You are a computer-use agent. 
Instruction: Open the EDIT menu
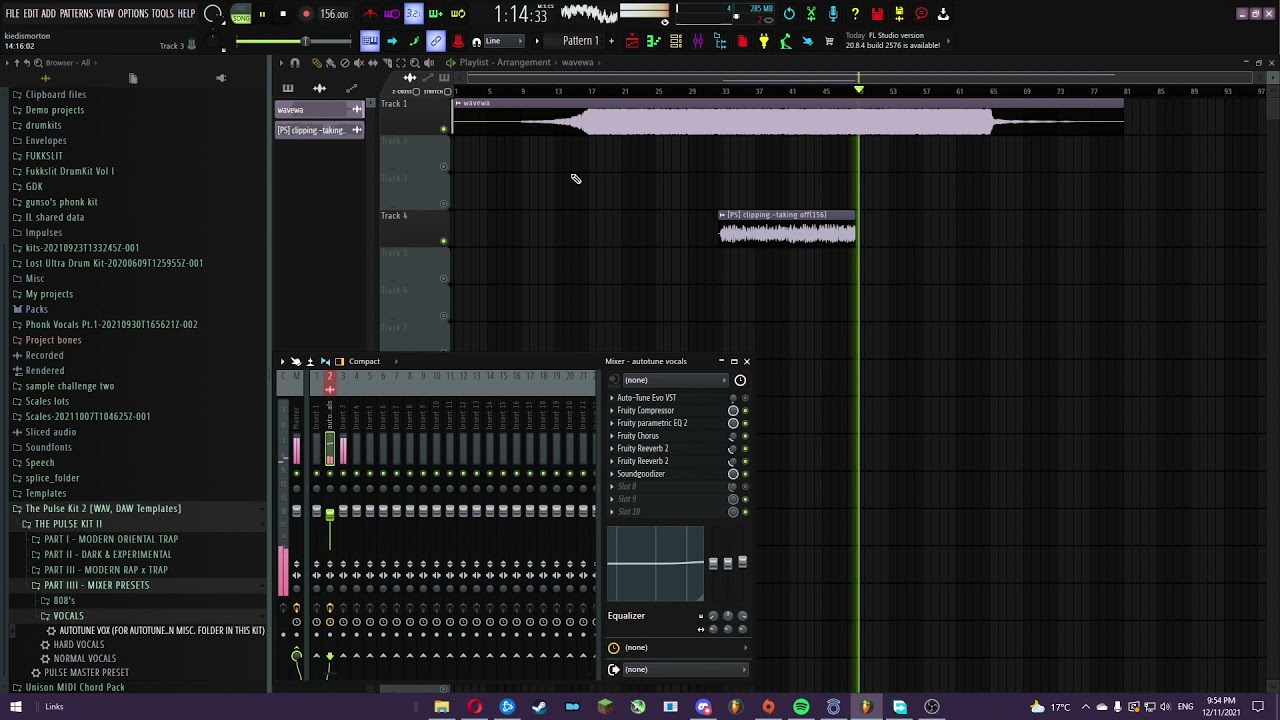[x=31, y=14]
